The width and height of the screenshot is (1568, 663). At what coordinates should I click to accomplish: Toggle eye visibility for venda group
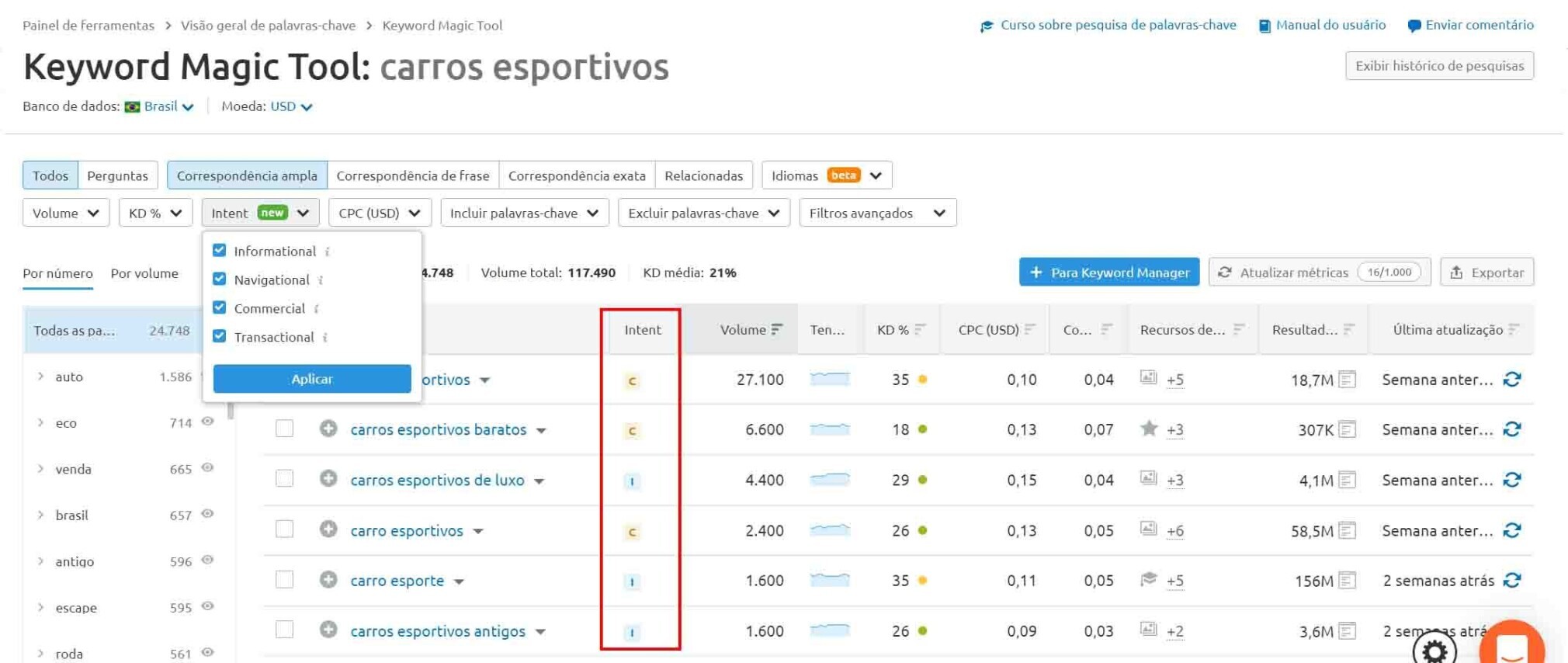pyautogui.click(x=207, y=467)
